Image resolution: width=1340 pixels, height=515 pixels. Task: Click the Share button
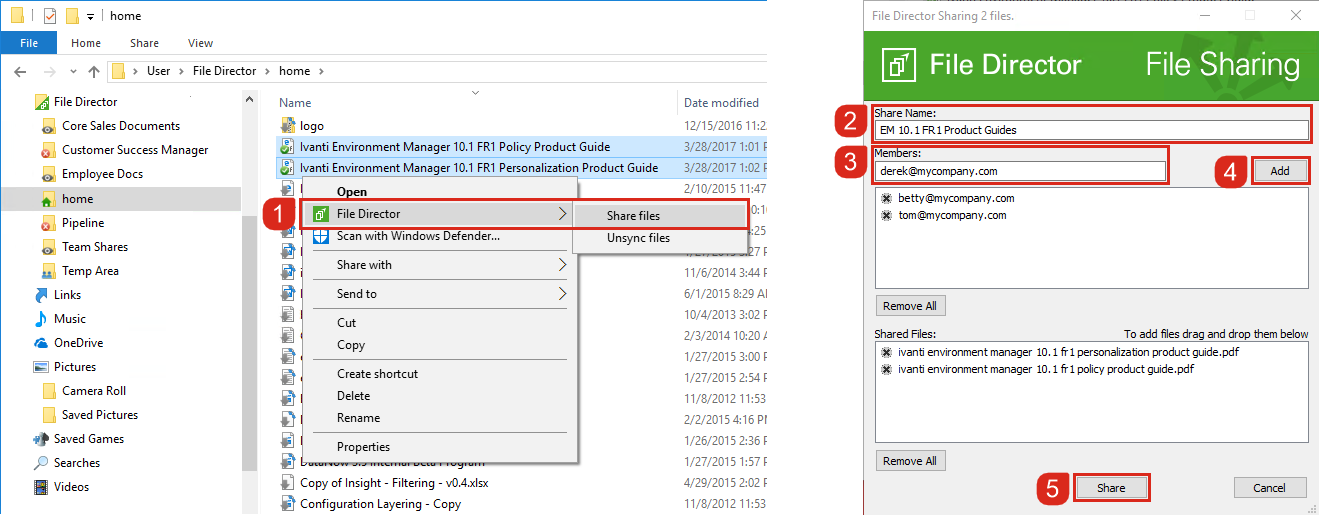coord(1110,488)
